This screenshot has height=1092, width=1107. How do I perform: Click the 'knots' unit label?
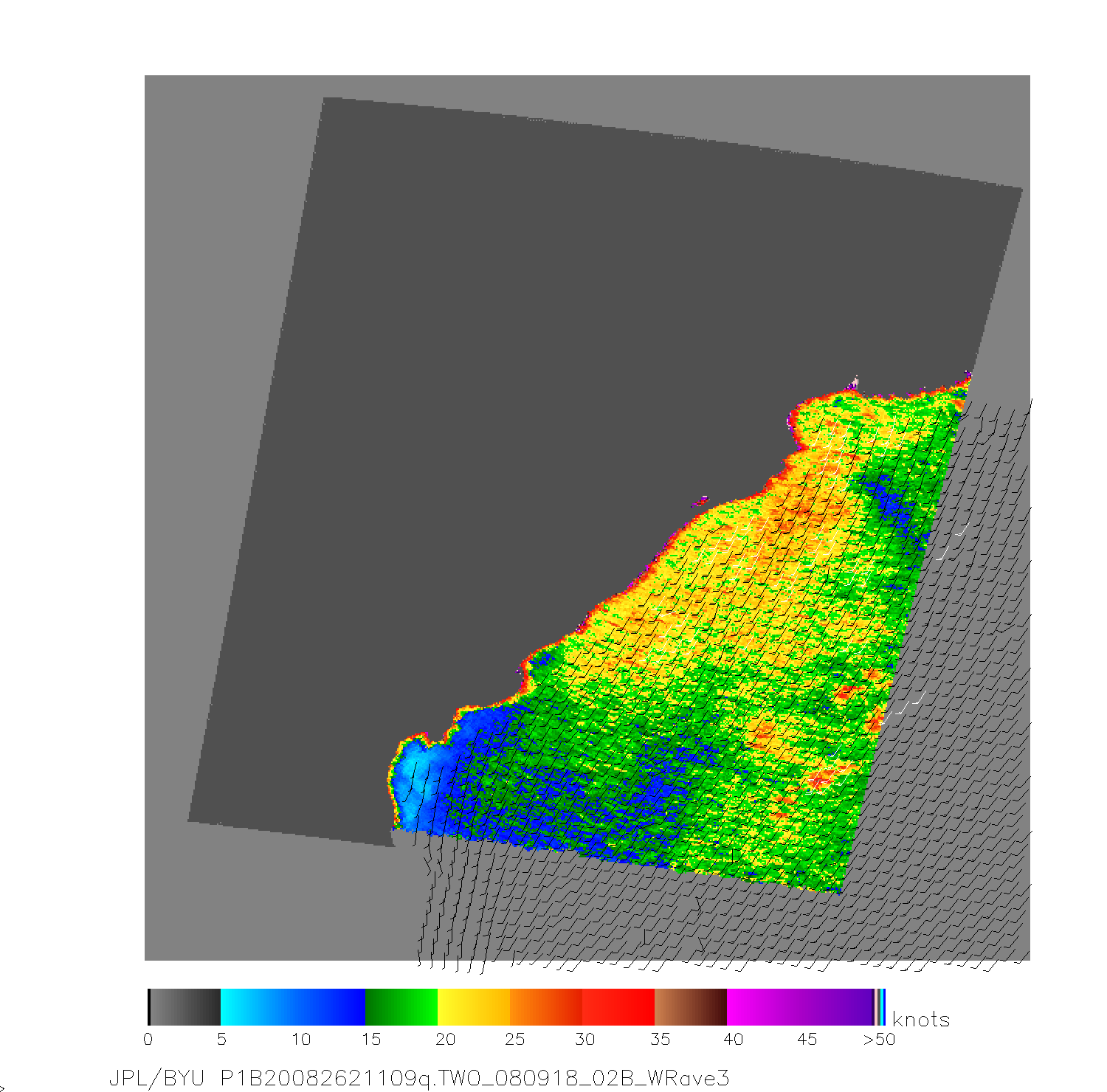pos(920,1020)
